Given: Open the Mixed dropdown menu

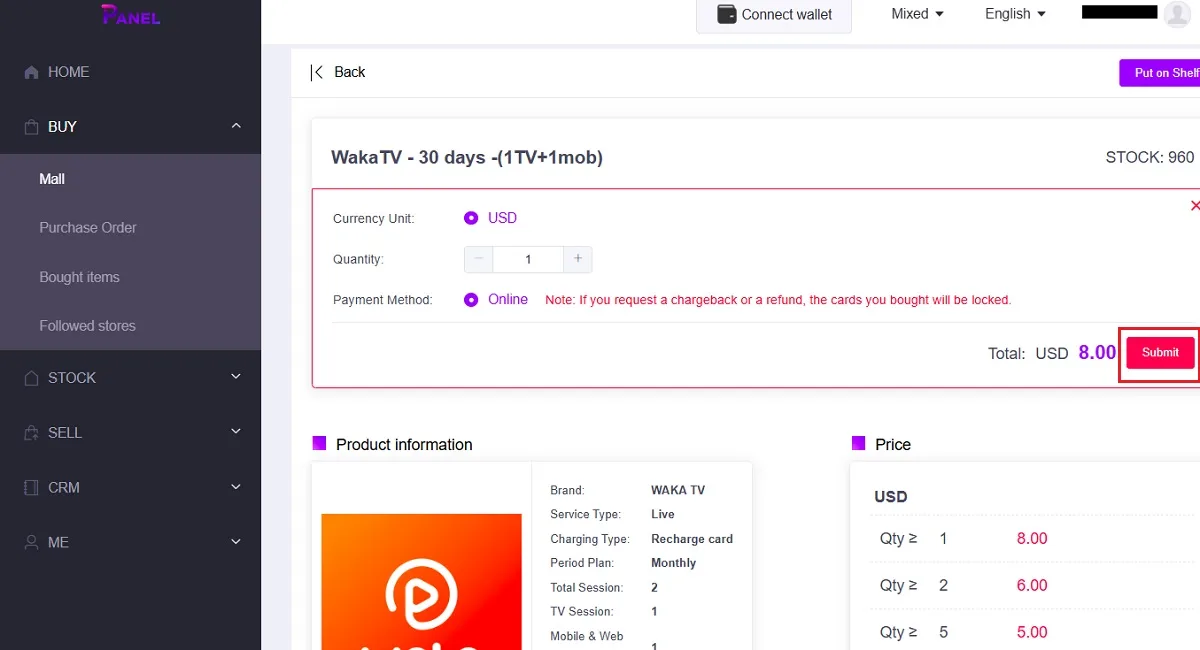Looking at the screenshot, I should pos(917,14).
